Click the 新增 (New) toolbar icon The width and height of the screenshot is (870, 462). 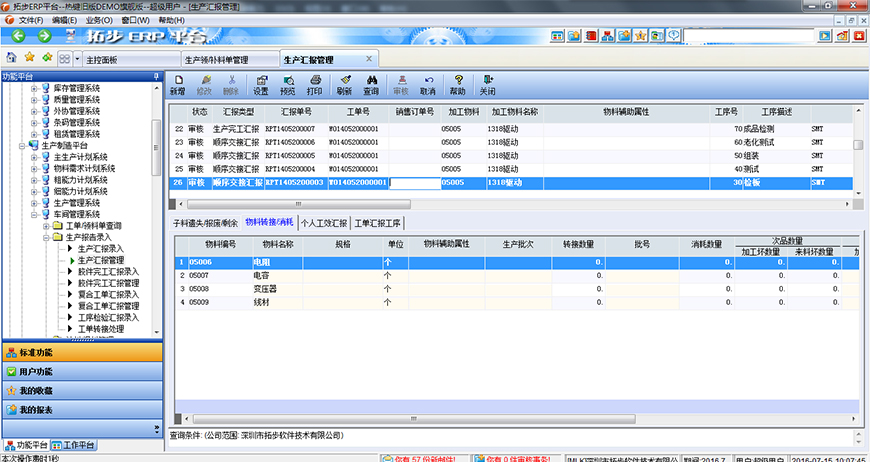pos(178,84)
